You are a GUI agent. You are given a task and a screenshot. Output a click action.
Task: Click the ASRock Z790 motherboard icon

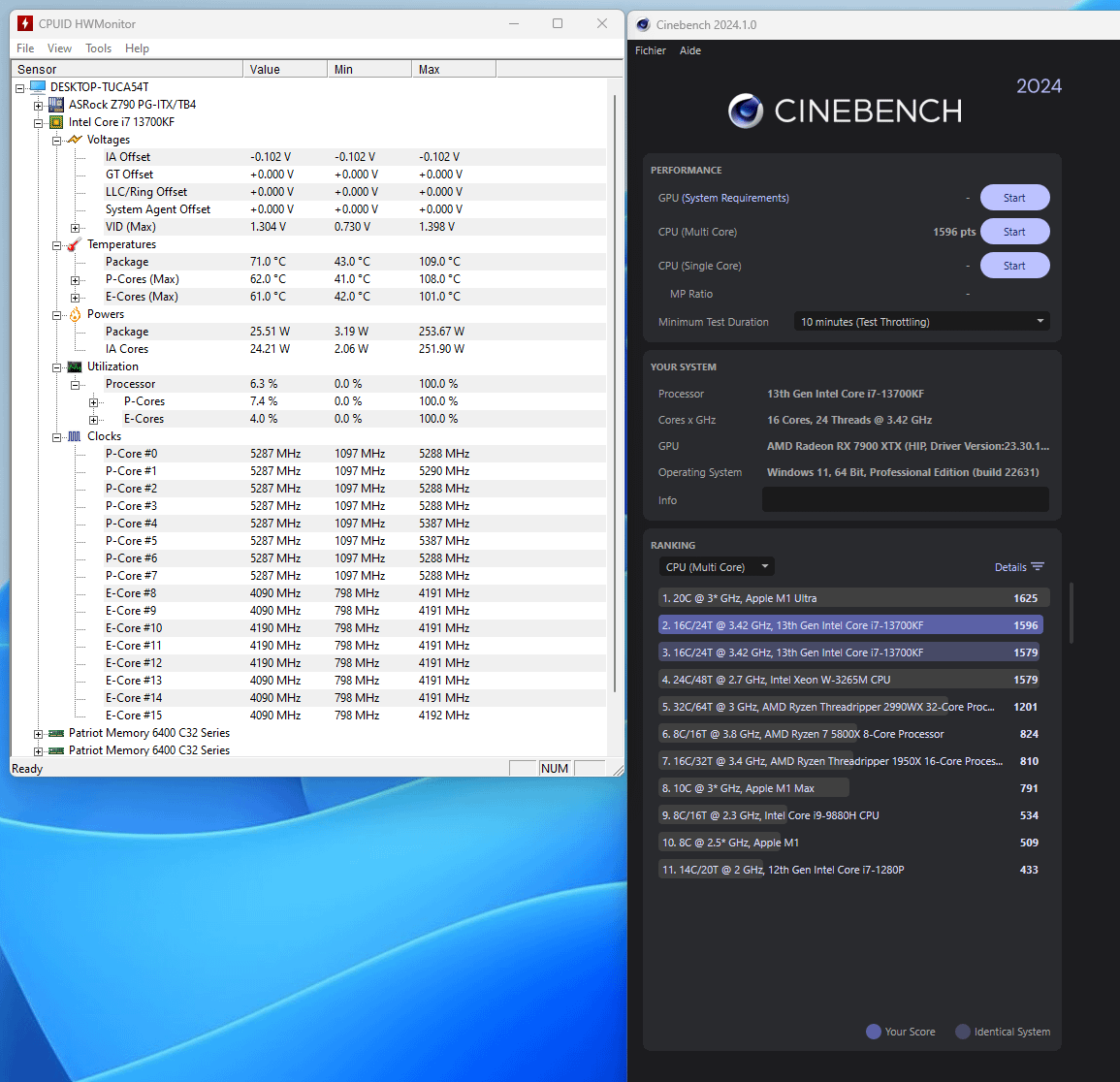click(55, 105)
